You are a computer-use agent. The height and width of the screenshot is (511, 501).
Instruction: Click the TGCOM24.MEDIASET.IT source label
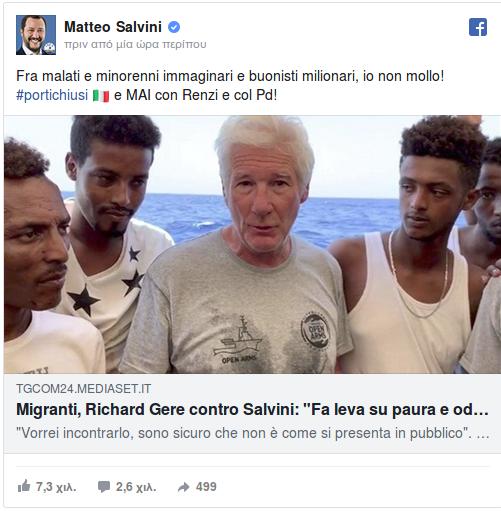pyautogui.click(x=84, y=389)
